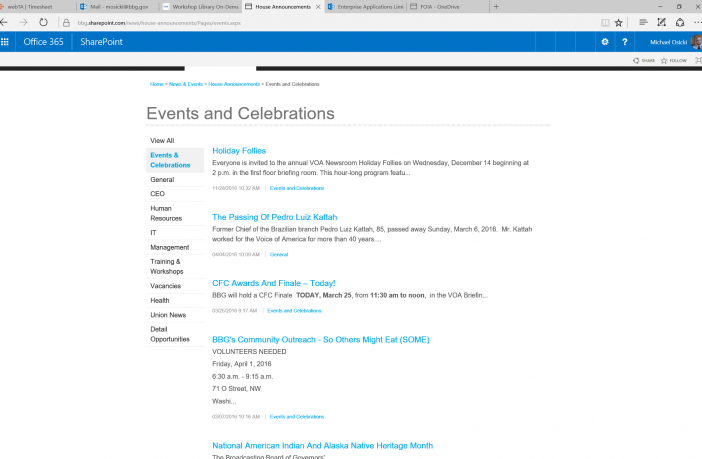
Task: Open the Holiday Follies announcement
Action: click(x=239, y=151)
